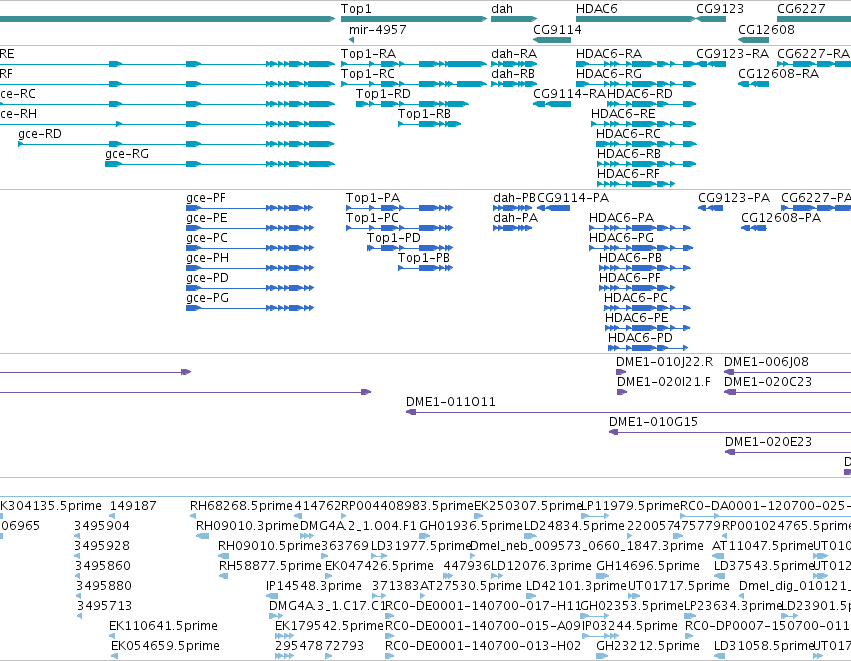Open the RH58877.5prime EST label

270,566
